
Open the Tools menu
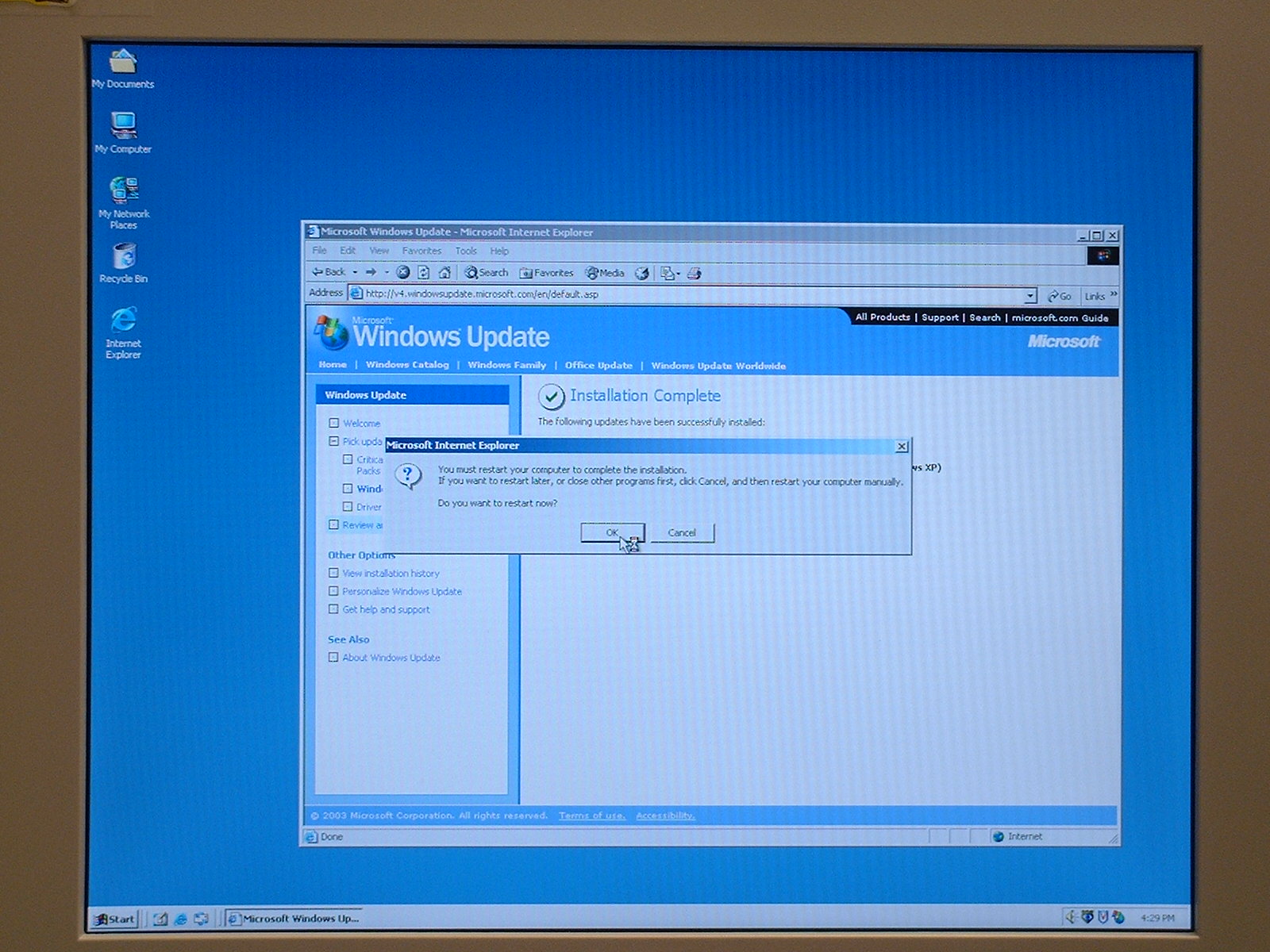coord(466,251)
